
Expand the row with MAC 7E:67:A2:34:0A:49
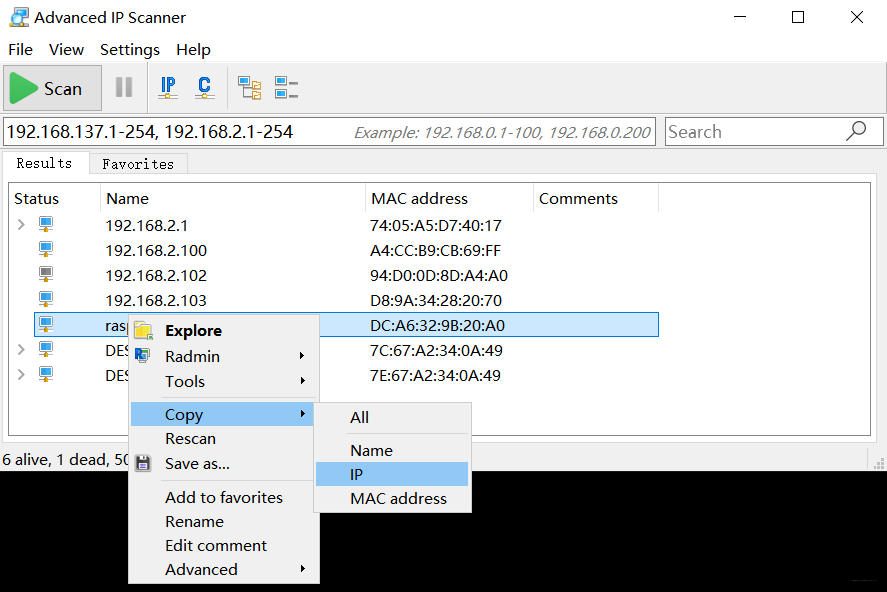coord(21,374)
